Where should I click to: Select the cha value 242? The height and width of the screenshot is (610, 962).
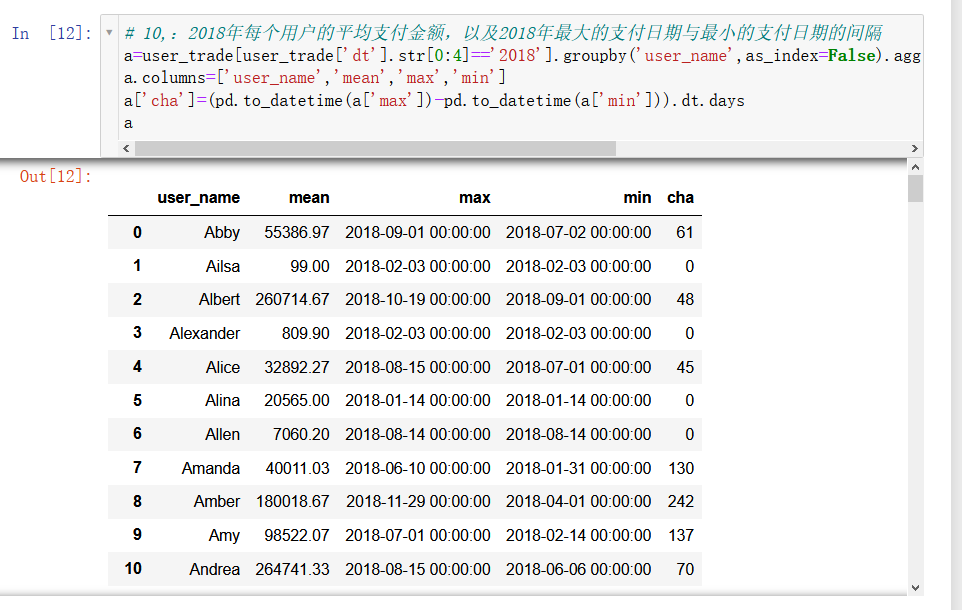point(681,501)
